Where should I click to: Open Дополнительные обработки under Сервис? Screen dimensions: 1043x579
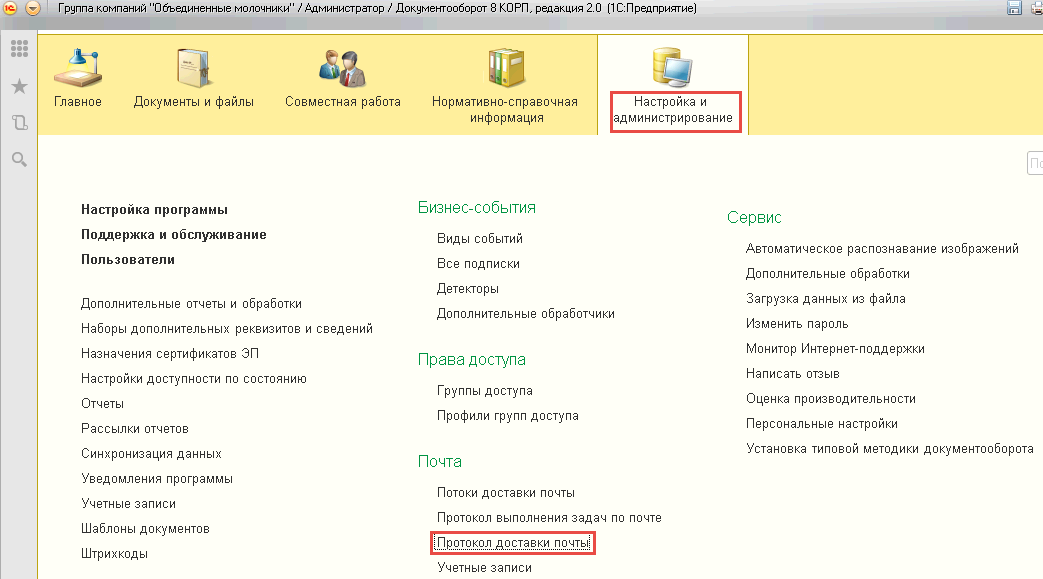point(827,274)
